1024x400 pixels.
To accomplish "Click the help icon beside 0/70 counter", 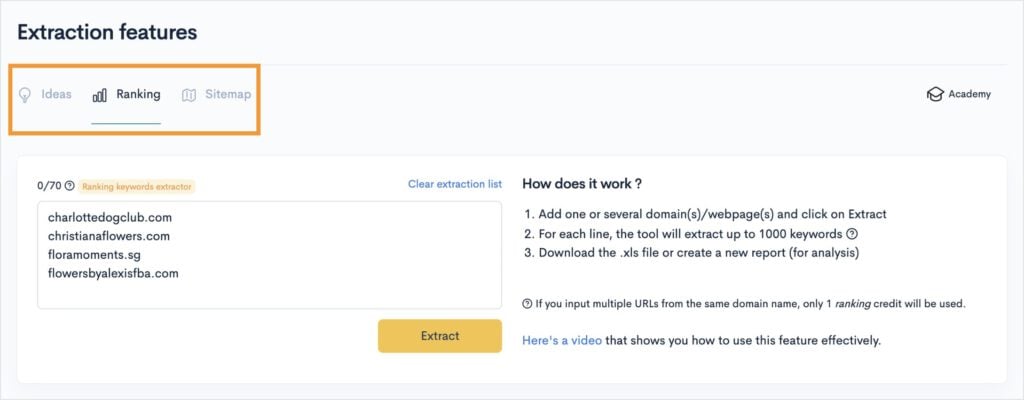I will coord(70,185).
